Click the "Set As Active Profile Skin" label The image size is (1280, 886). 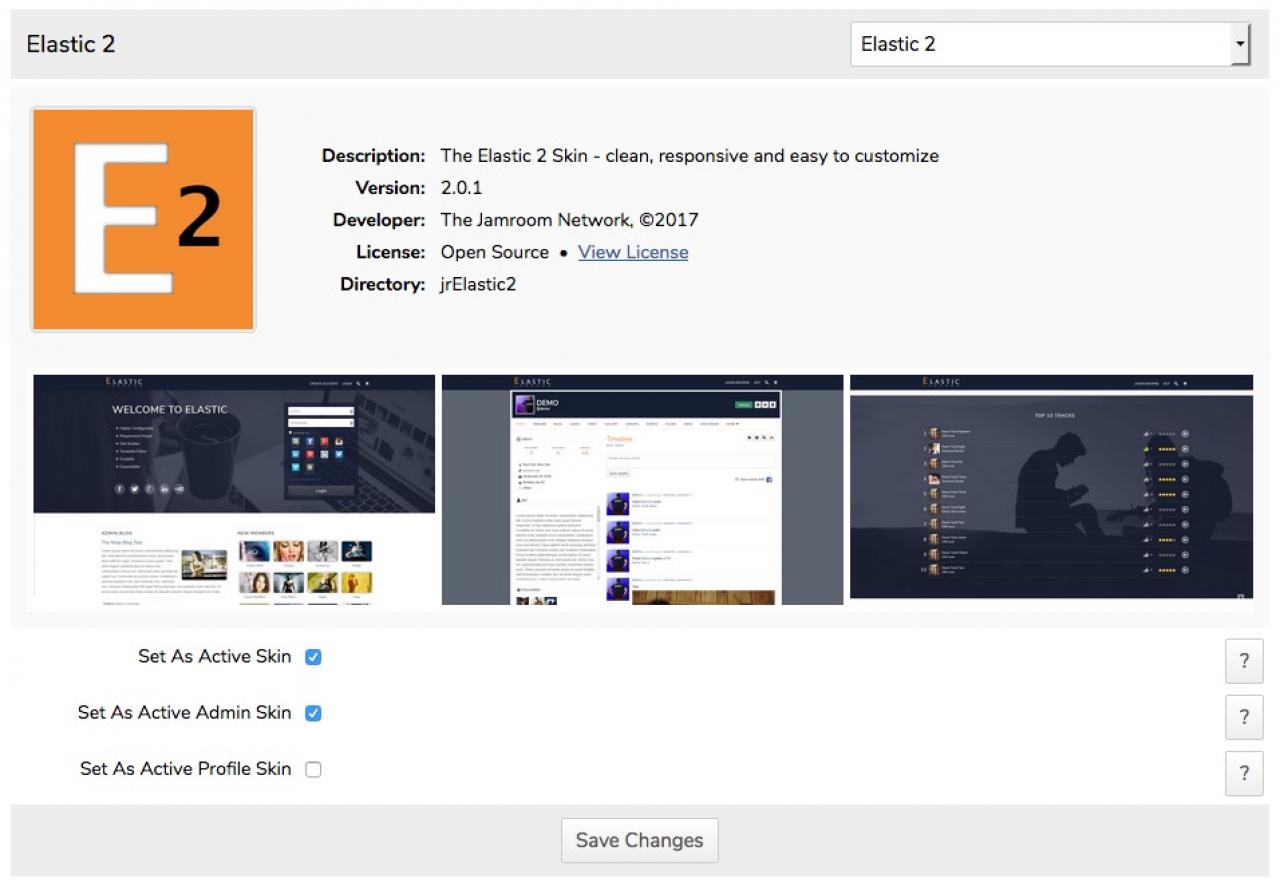(x=186, y=769)
